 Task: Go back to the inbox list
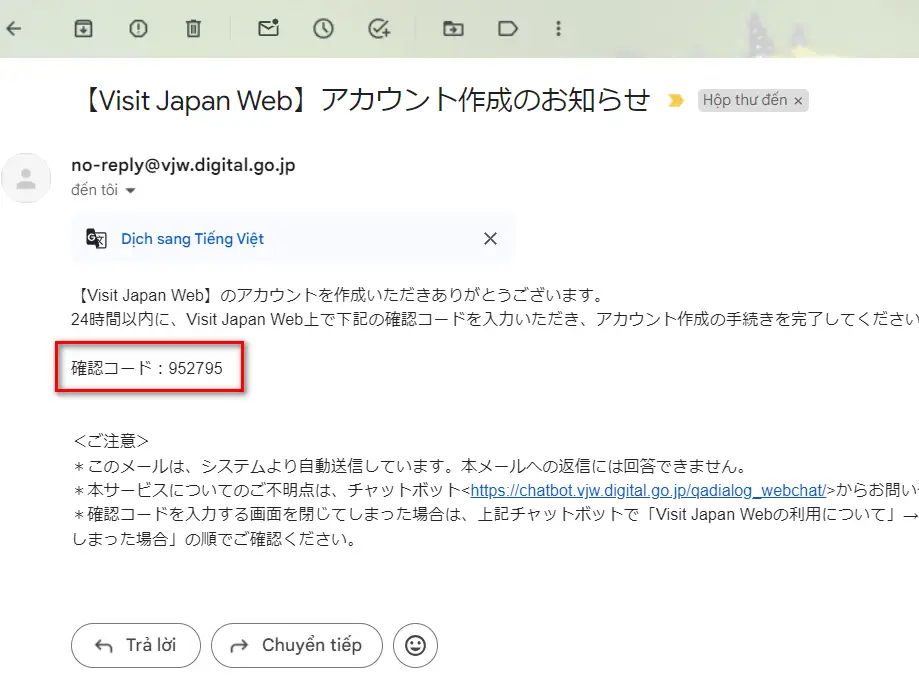(x=13, y=29)
